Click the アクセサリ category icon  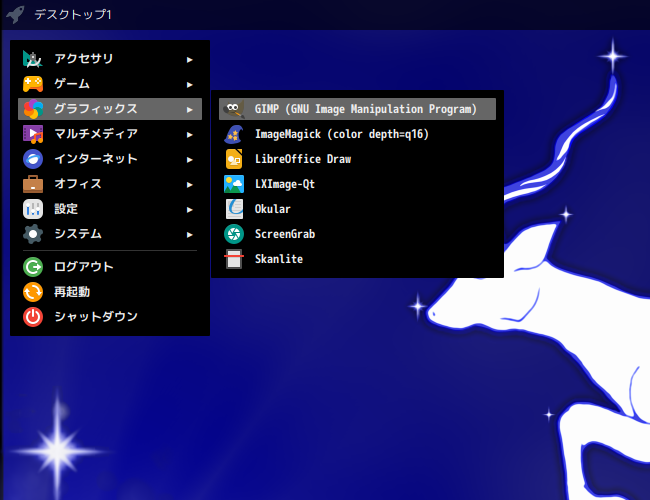click(33, 59)
